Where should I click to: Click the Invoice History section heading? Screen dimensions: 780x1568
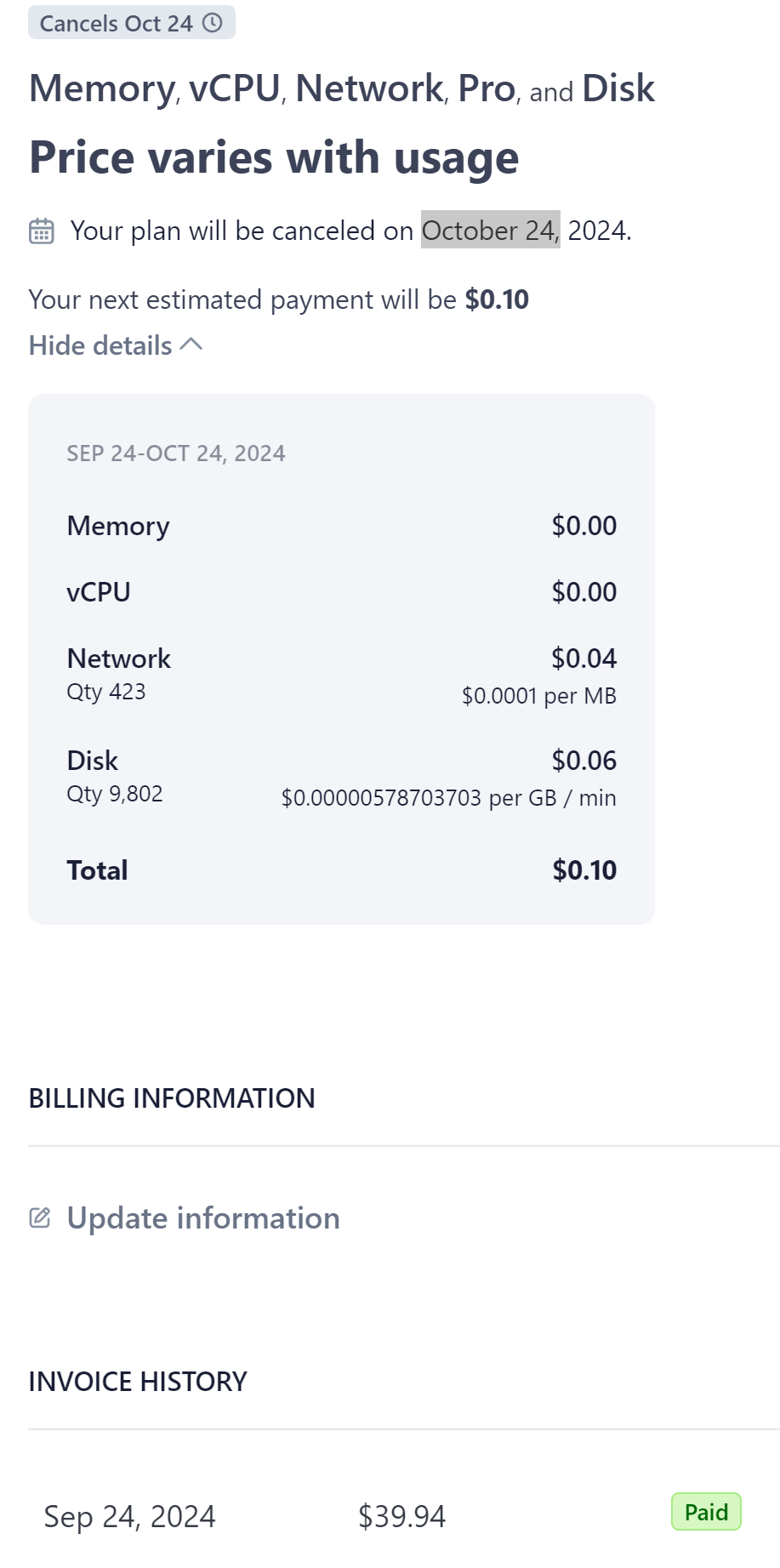pos(138,1382)
